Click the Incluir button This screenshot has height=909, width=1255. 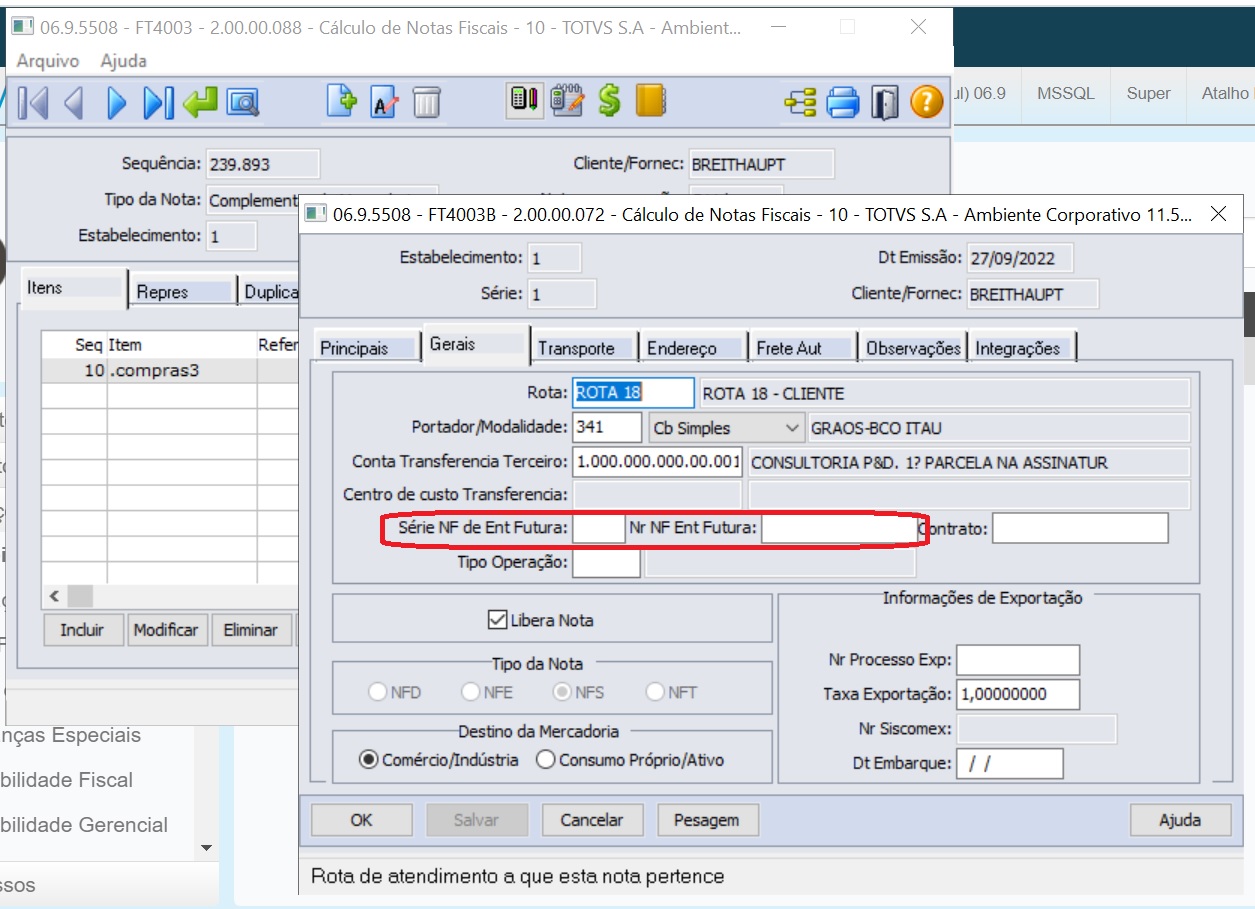pyautogui.click(x=82, y=630)
